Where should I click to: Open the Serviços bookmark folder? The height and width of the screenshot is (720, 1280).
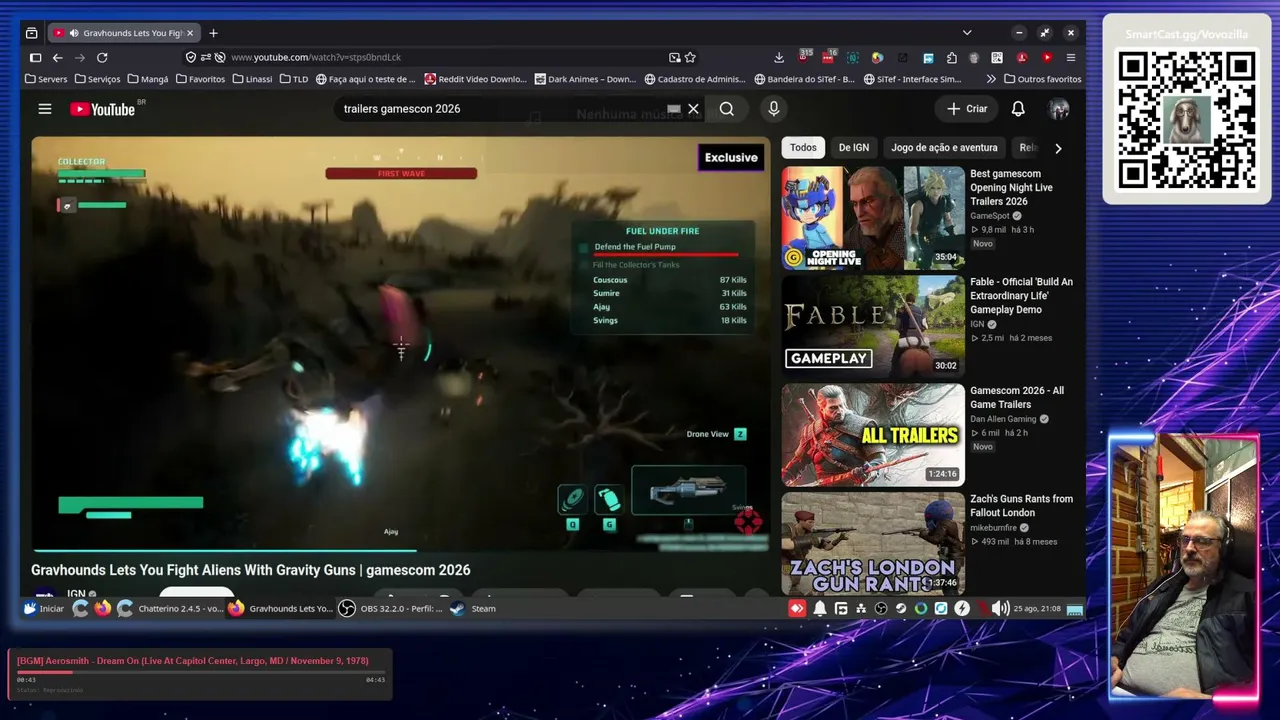97,79
